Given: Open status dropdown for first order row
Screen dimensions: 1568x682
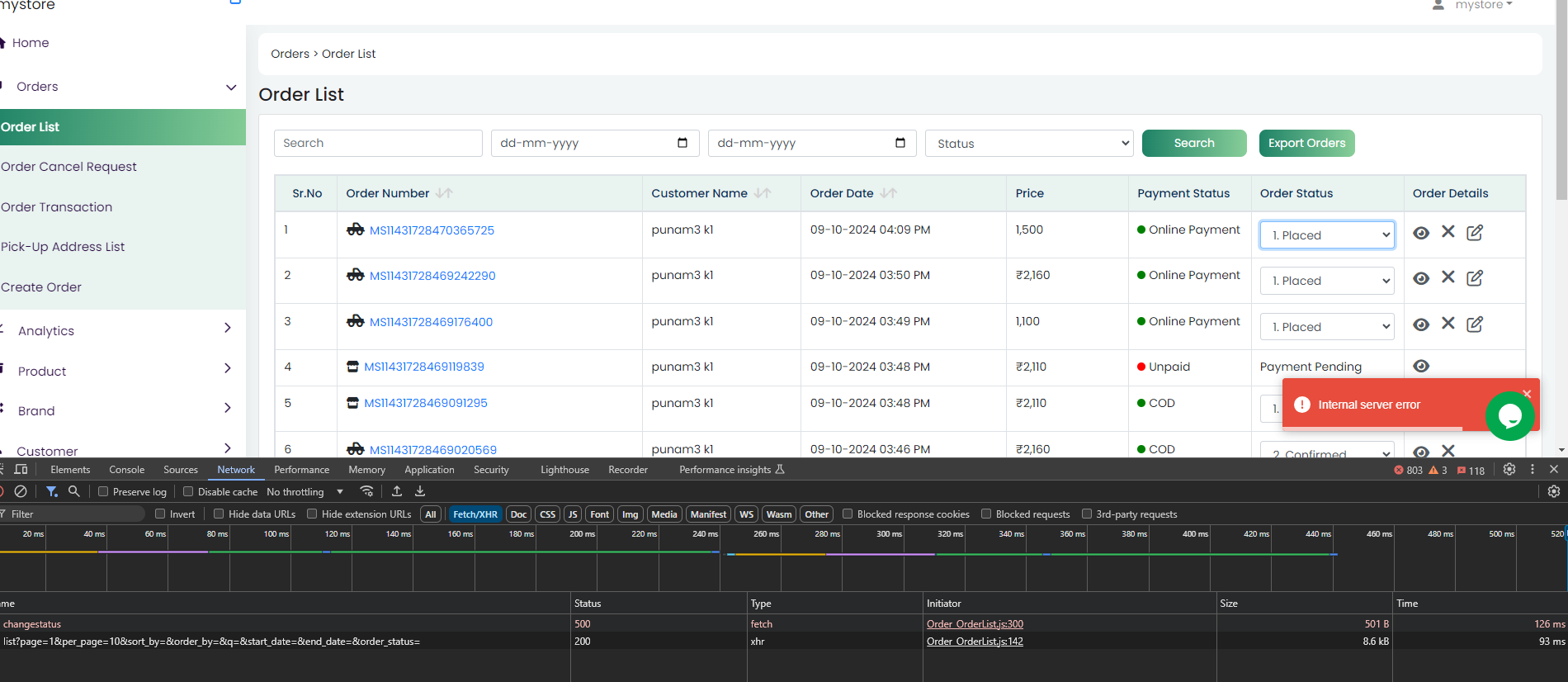Looking at the screenshot, I should [x=1327, y=235].
